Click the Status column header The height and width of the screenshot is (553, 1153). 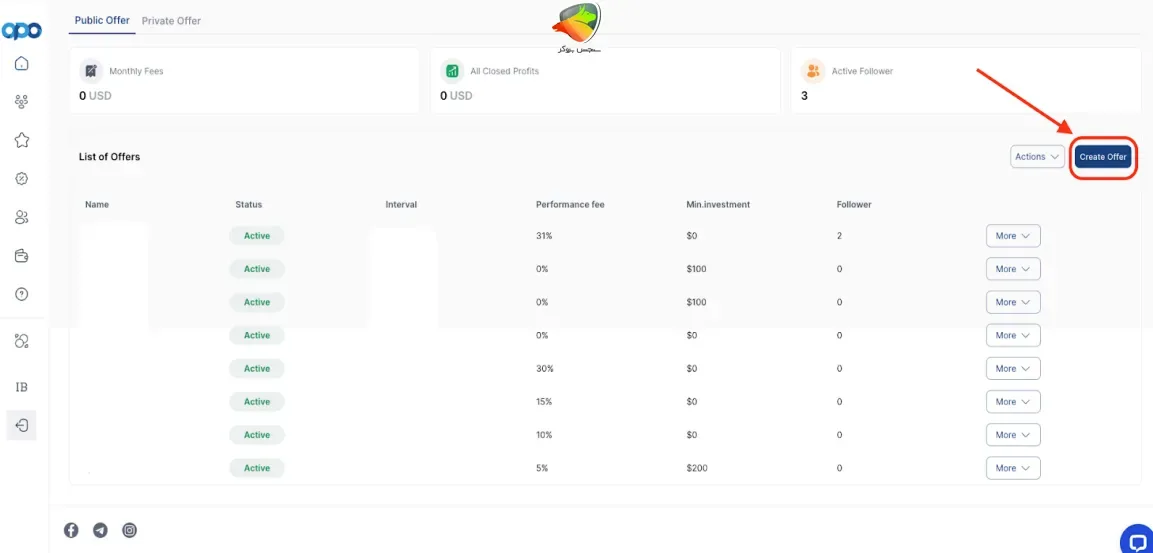(249, 204)
